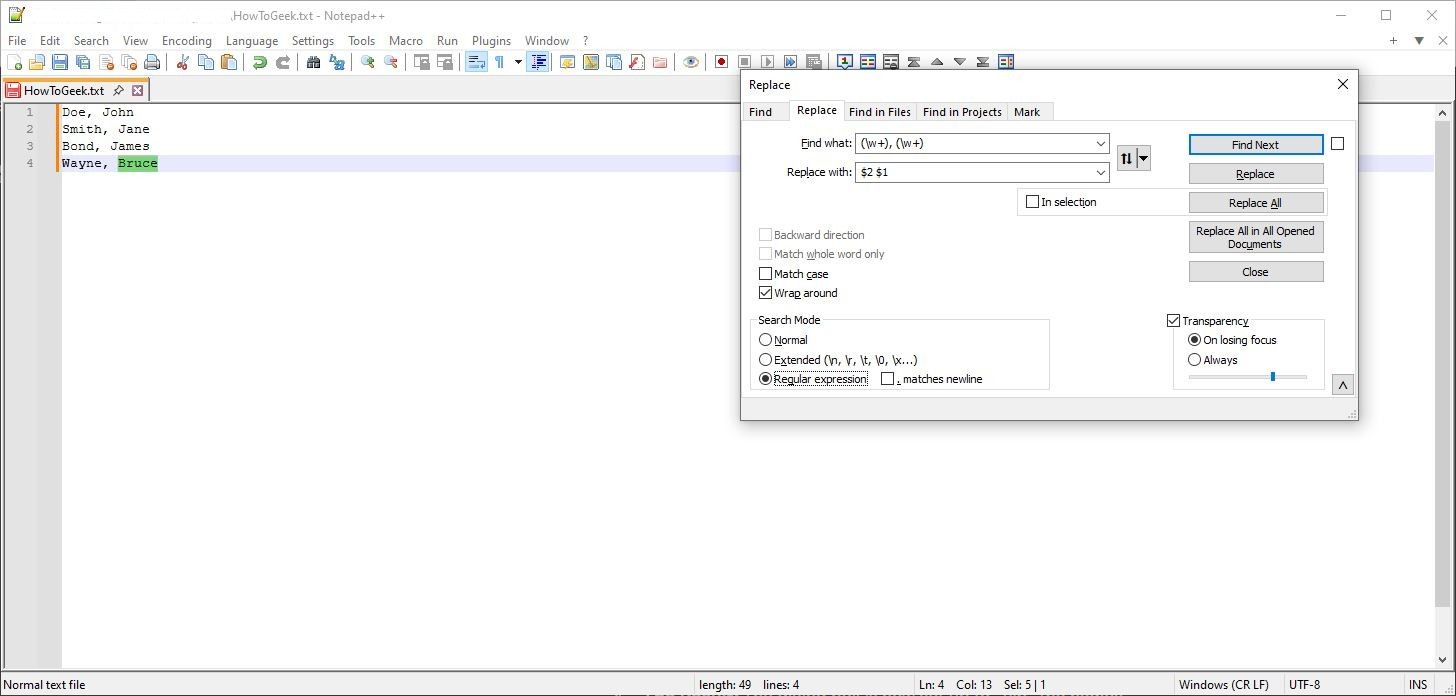The height and width of the screenshot is (696, 1456).
Task: Uncheck the Wrap around checkbox
Action: 766,293
